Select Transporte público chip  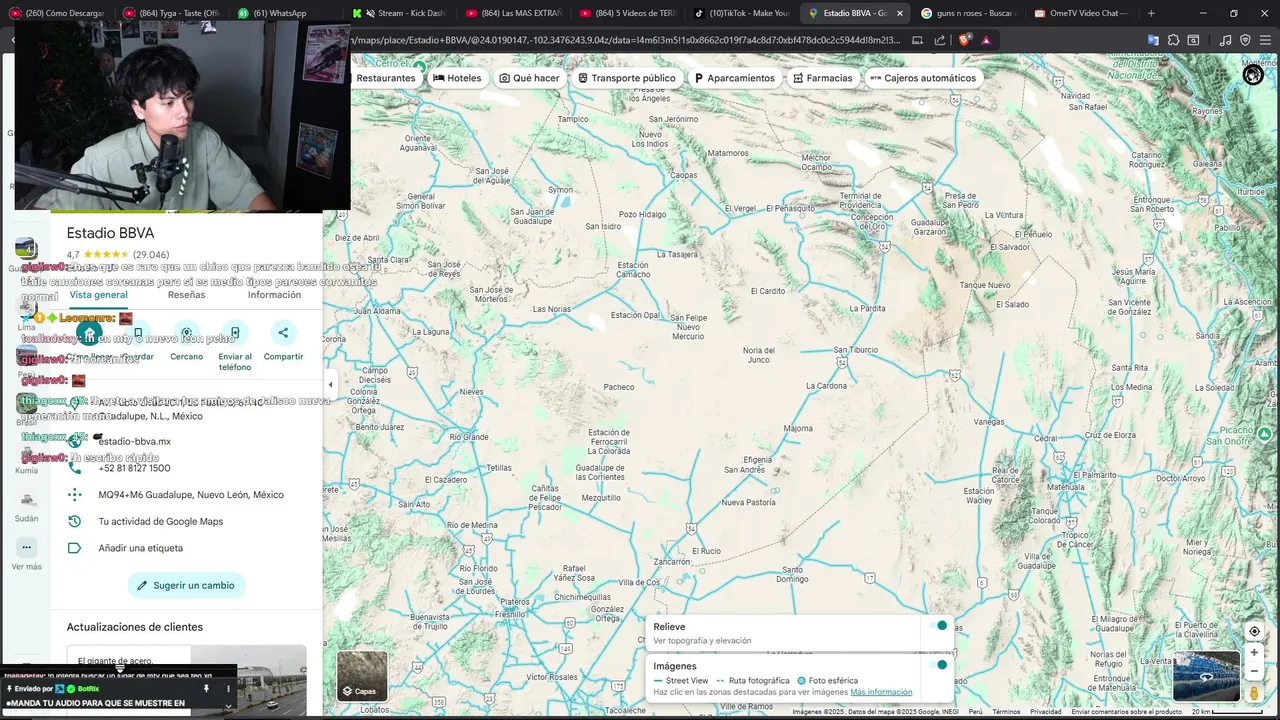pyautogui.click(x=627, y=78)
